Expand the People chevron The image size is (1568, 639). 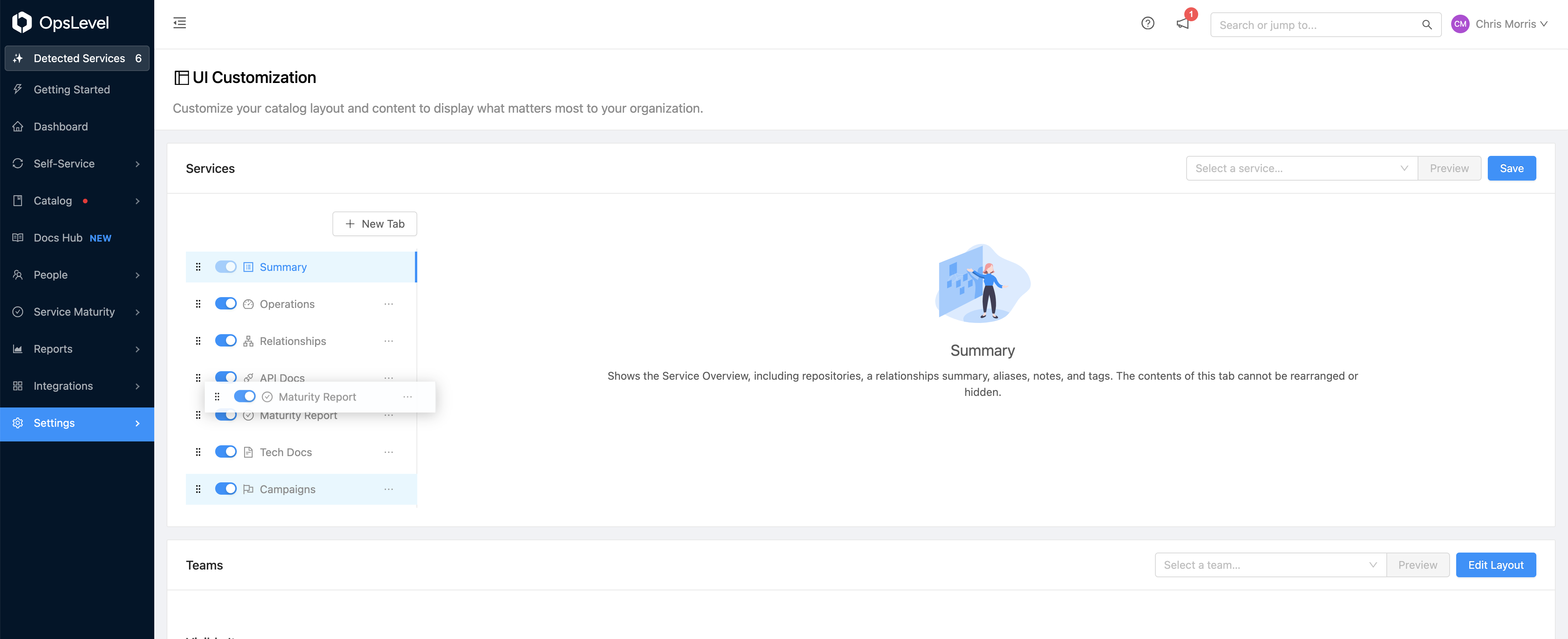[x=138, y=276]
